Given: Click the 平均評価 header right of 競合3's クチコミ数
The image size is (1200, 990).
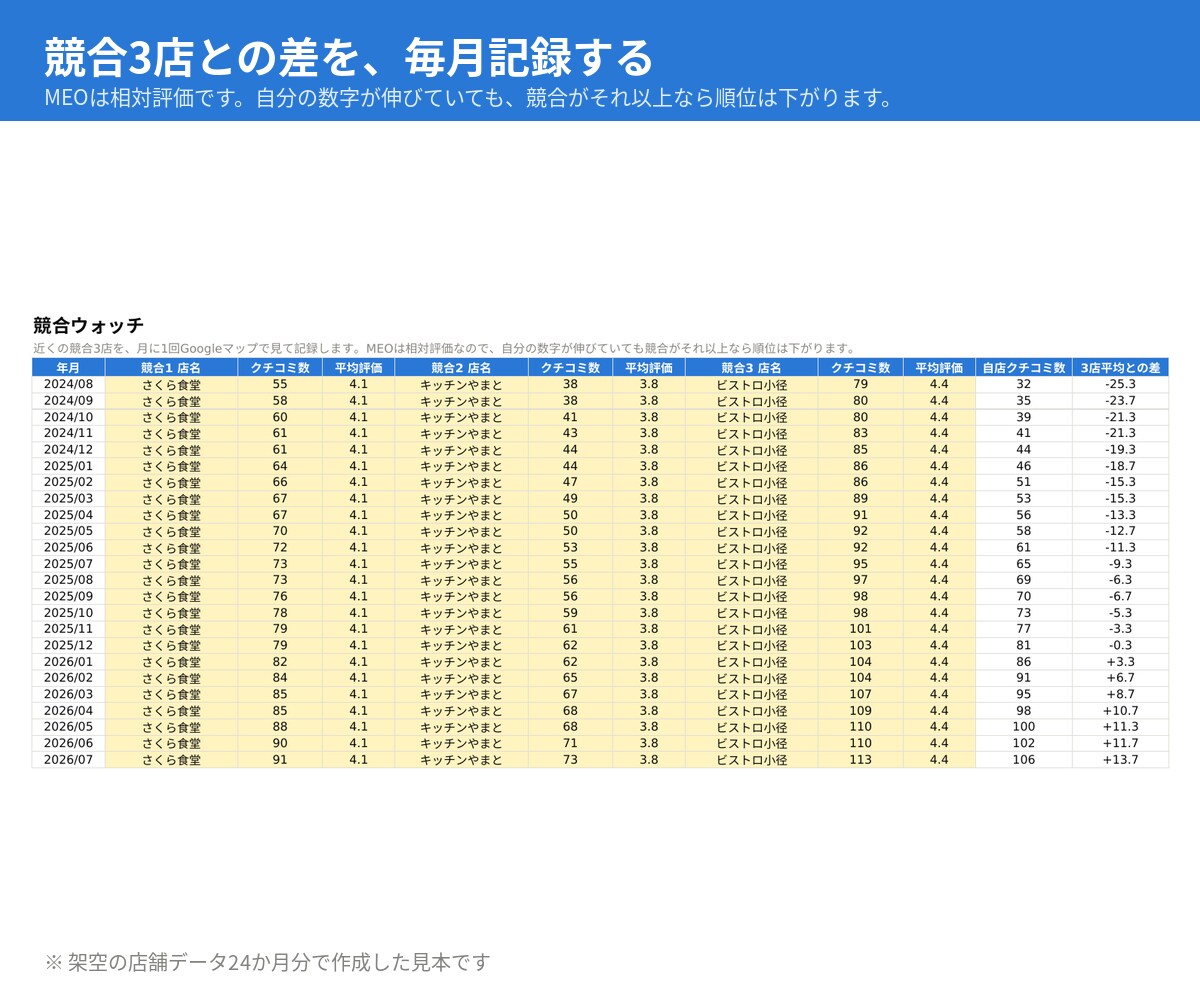Looking at the screenshot, I should (939, 368).
